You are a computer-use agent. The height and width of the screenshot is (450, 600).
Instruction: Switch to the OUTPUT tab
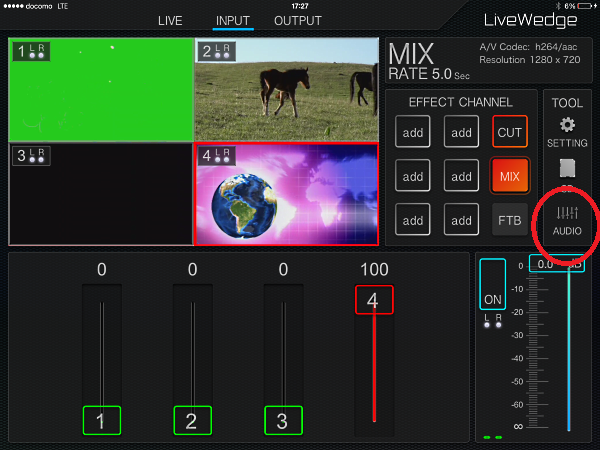tap(297, 20)
